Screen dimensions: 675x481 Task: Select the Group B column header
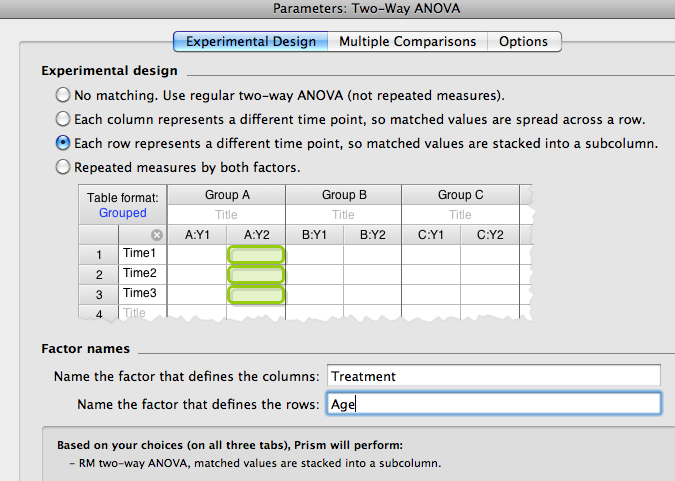click(x=344, y=195)
